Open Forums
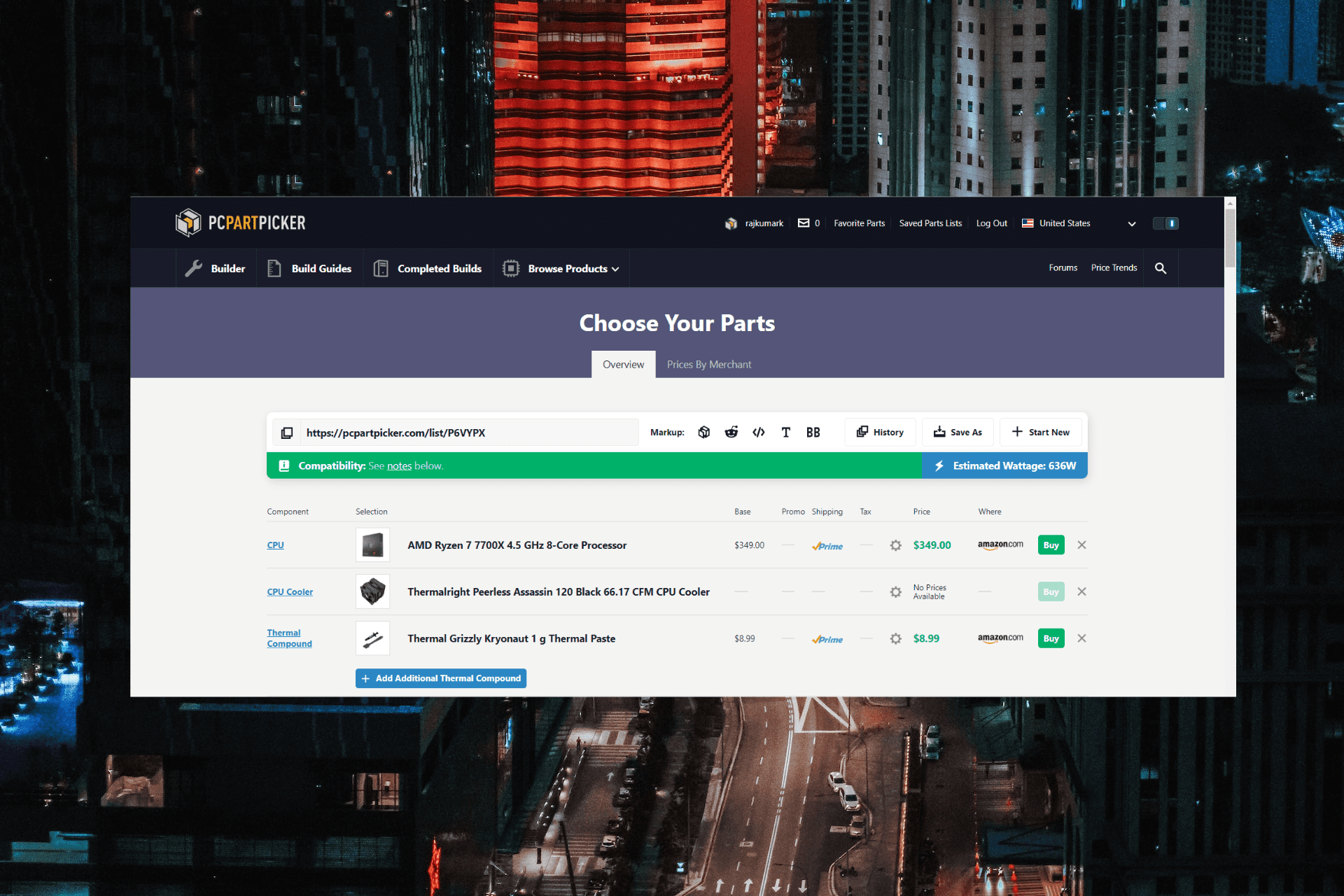Screen dimensions: 1344x896 [x=1063, y=267]
